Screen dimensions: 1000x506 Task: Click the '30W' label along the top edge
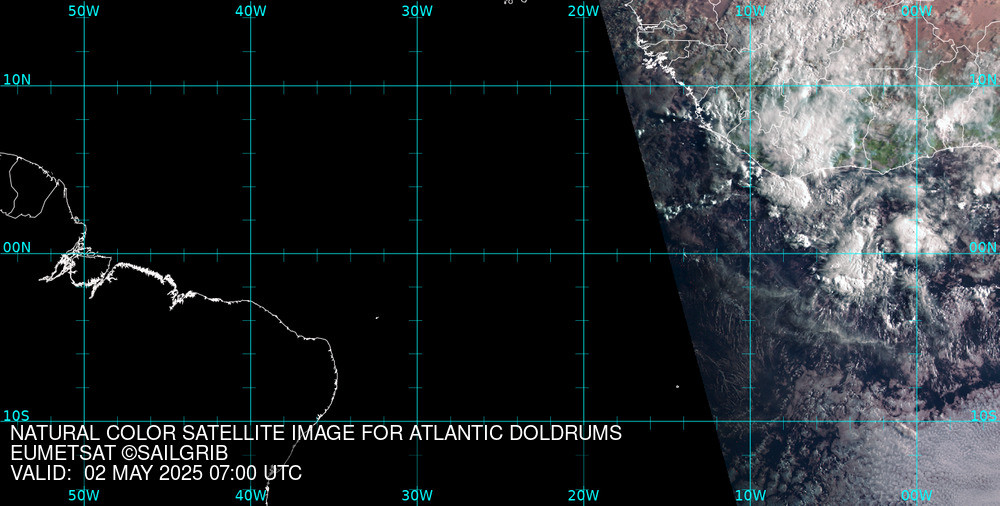click(418, 11)
